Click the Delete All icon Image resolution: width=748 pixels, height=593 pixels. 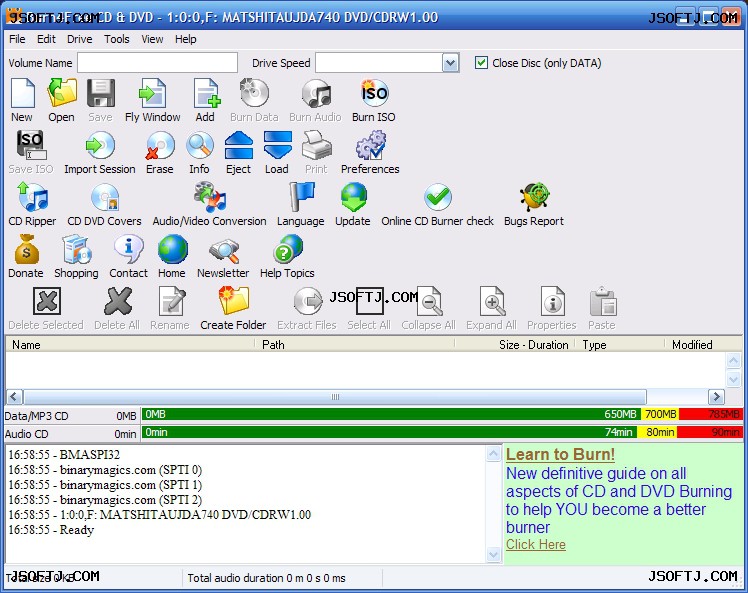pyautogui.click(x=118, y=301)
